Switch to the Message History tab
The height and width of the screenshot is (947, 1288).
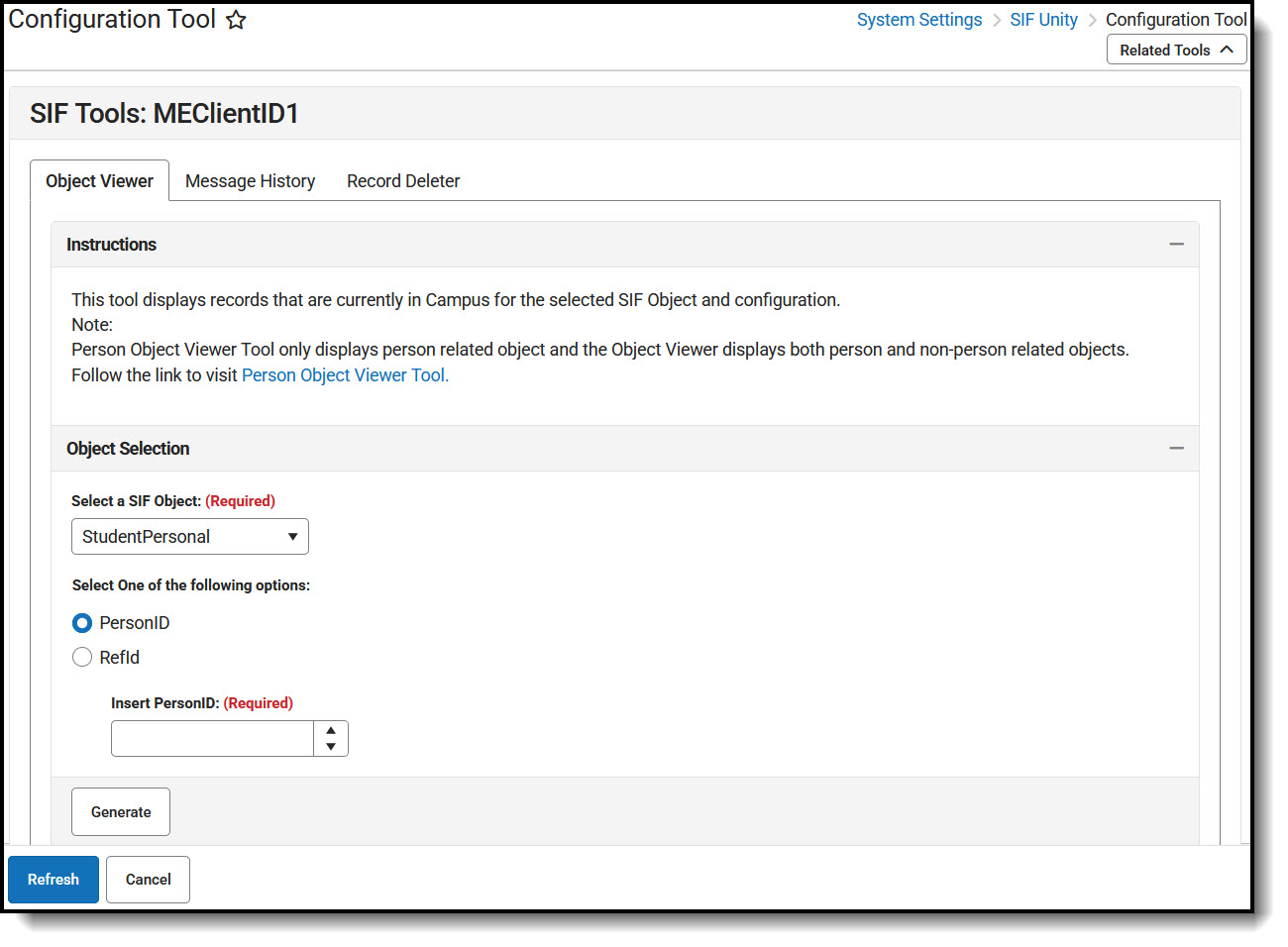[249, 180]
